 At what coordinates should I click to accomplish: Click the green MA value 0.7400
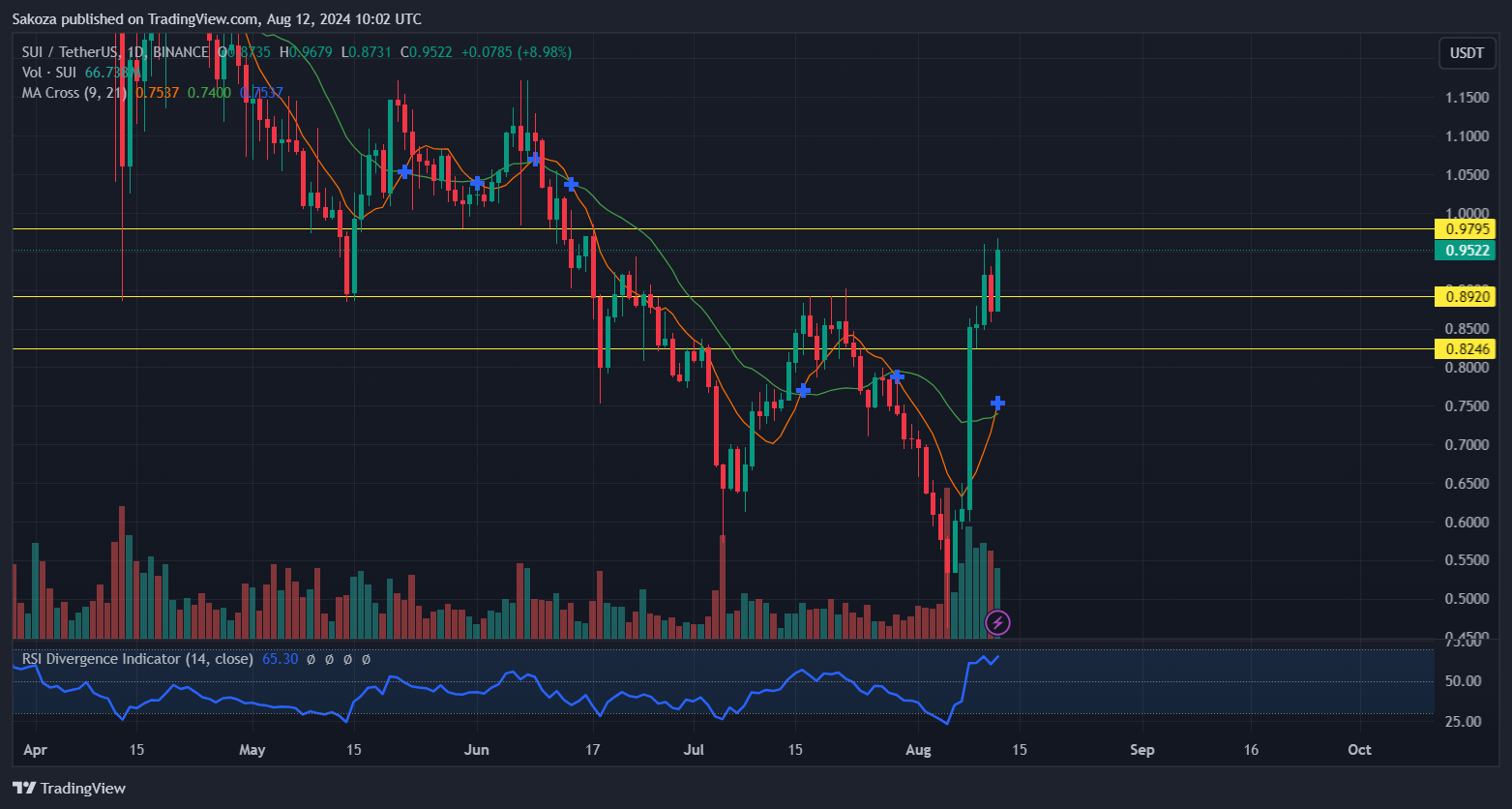(209, 93)
